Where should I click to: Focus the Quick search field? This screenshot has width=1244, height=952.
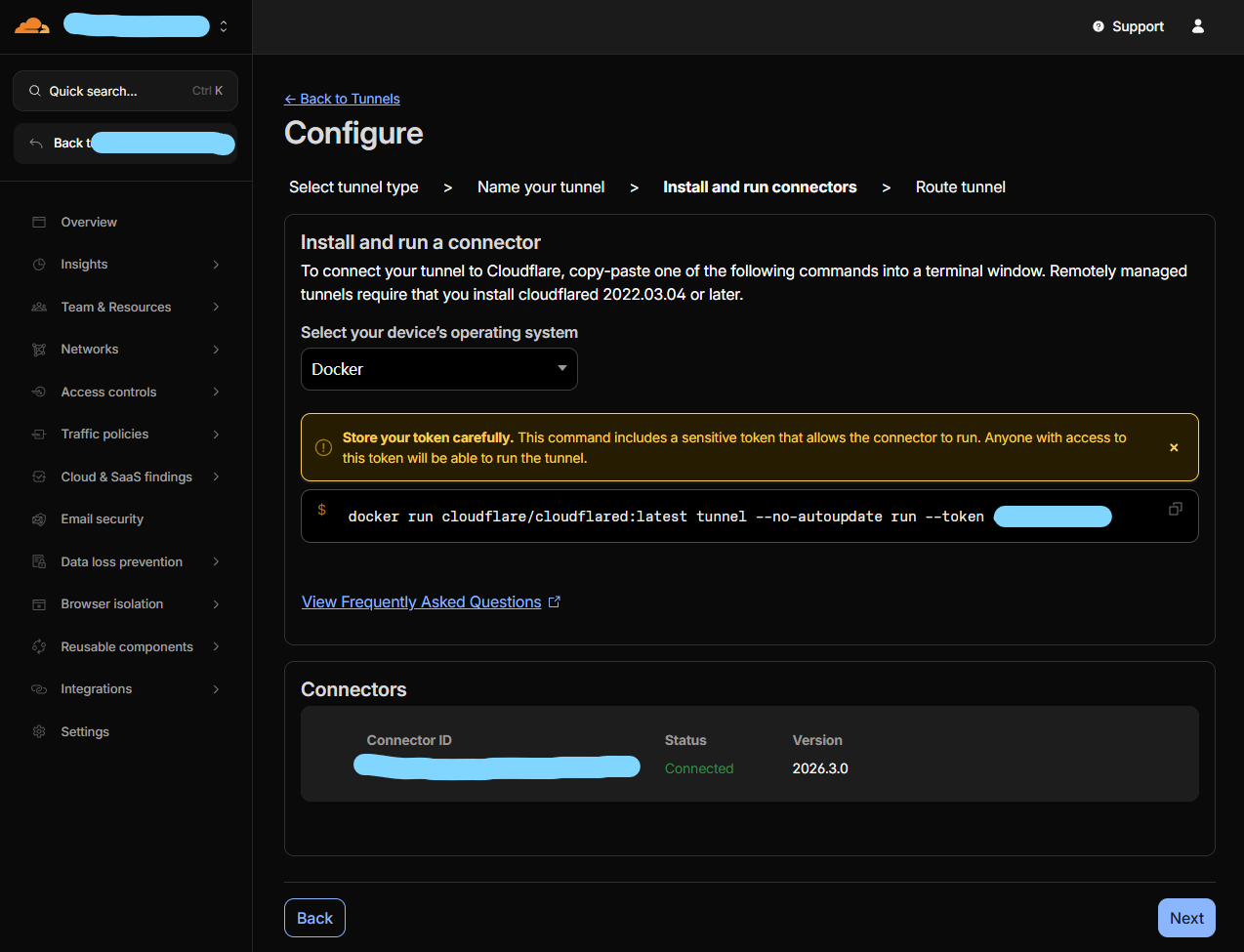[125, 91]
